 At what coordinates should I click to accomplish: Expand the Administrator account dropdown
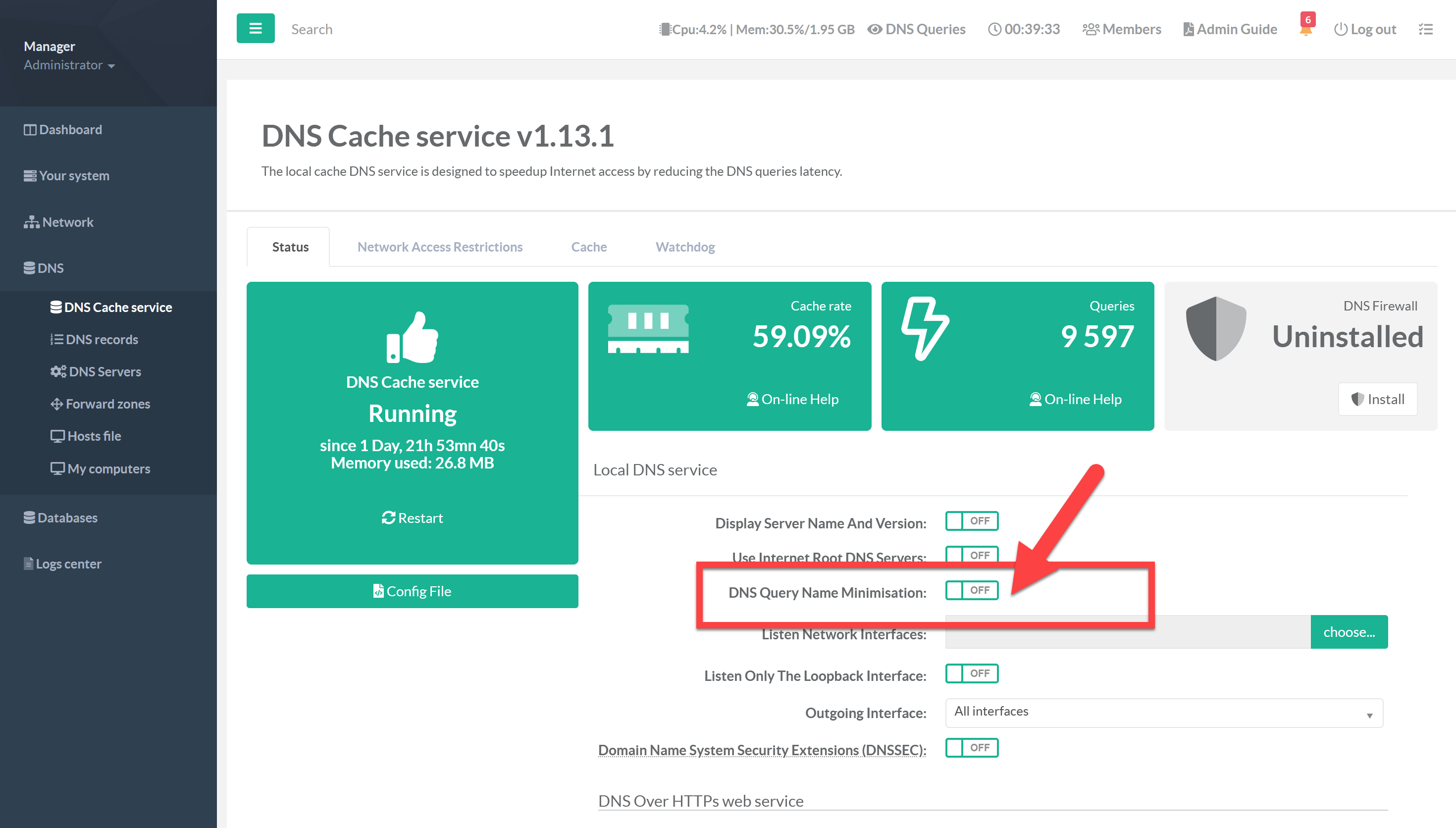pos(69,65)
